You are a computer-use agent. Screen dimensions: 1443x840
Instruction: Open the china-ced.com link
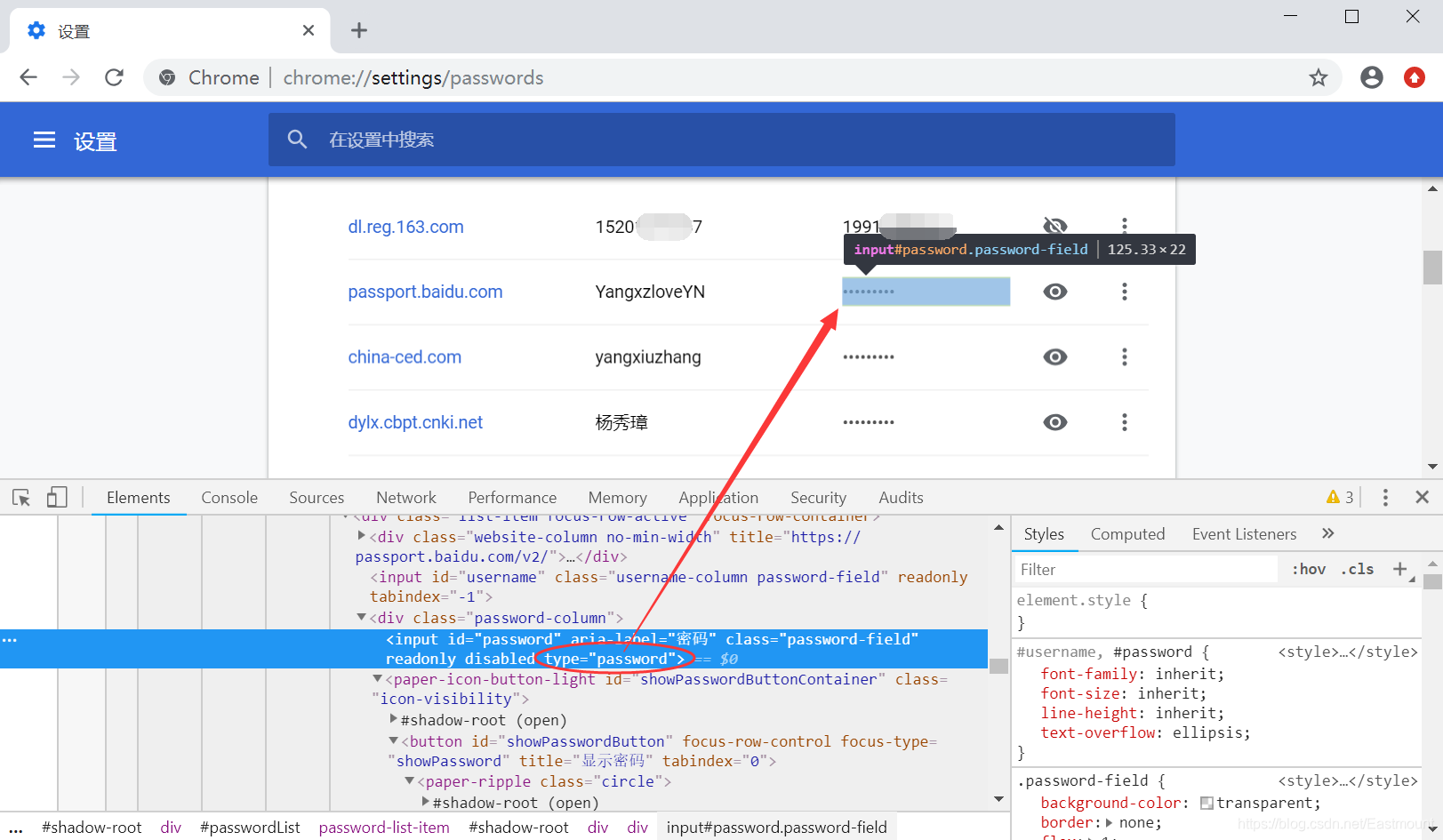[405, 357]
